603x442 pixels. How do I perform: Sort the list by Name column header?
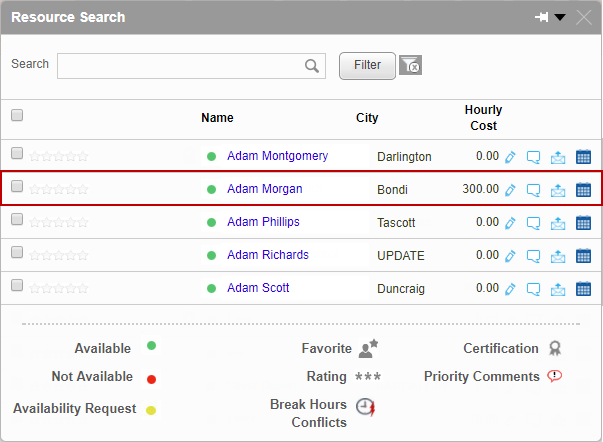[x=217, y=118]
